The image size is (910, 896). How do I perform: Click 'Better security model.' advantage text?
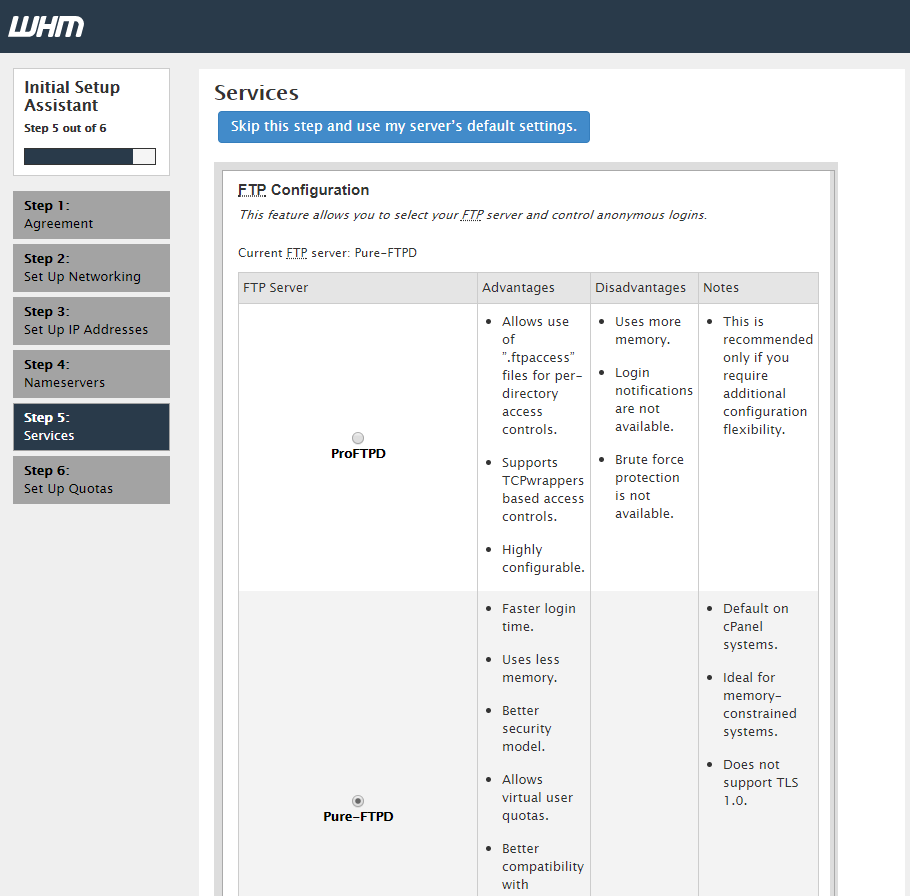pos(527,728)
